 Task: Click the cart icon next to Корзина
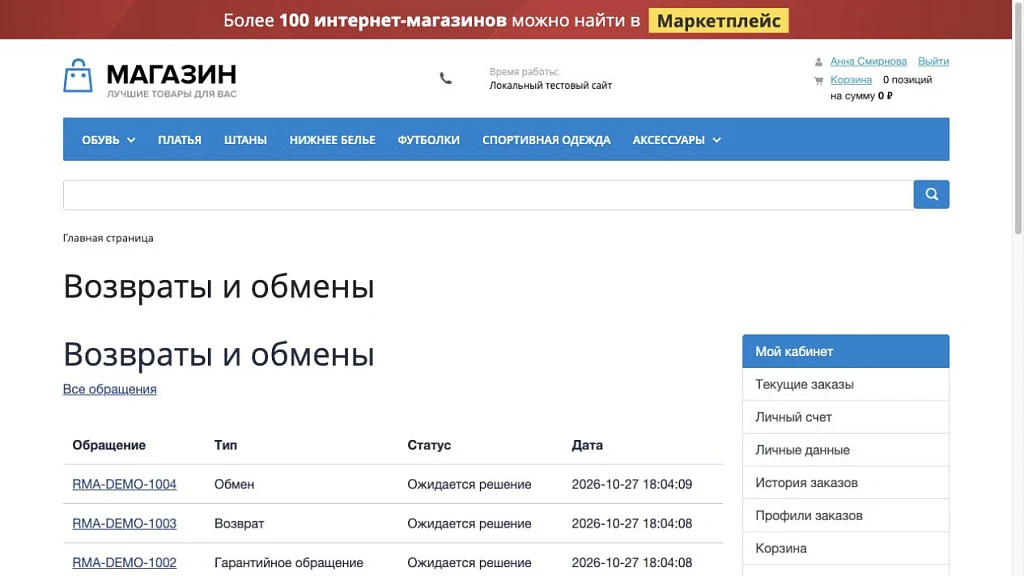tap(818, 80)
